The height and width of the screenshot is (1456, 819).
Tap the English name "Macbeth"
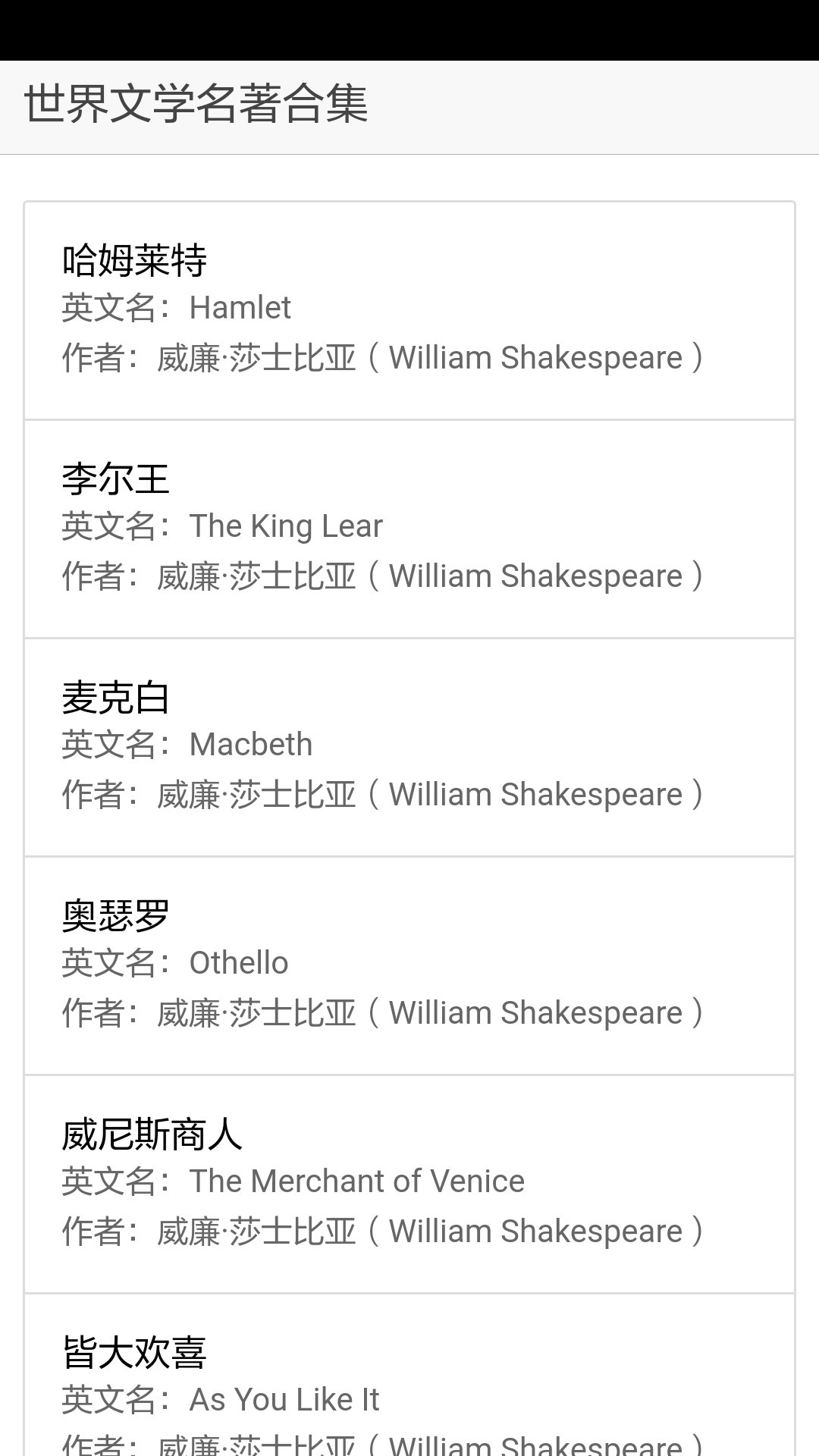[250, 745]
